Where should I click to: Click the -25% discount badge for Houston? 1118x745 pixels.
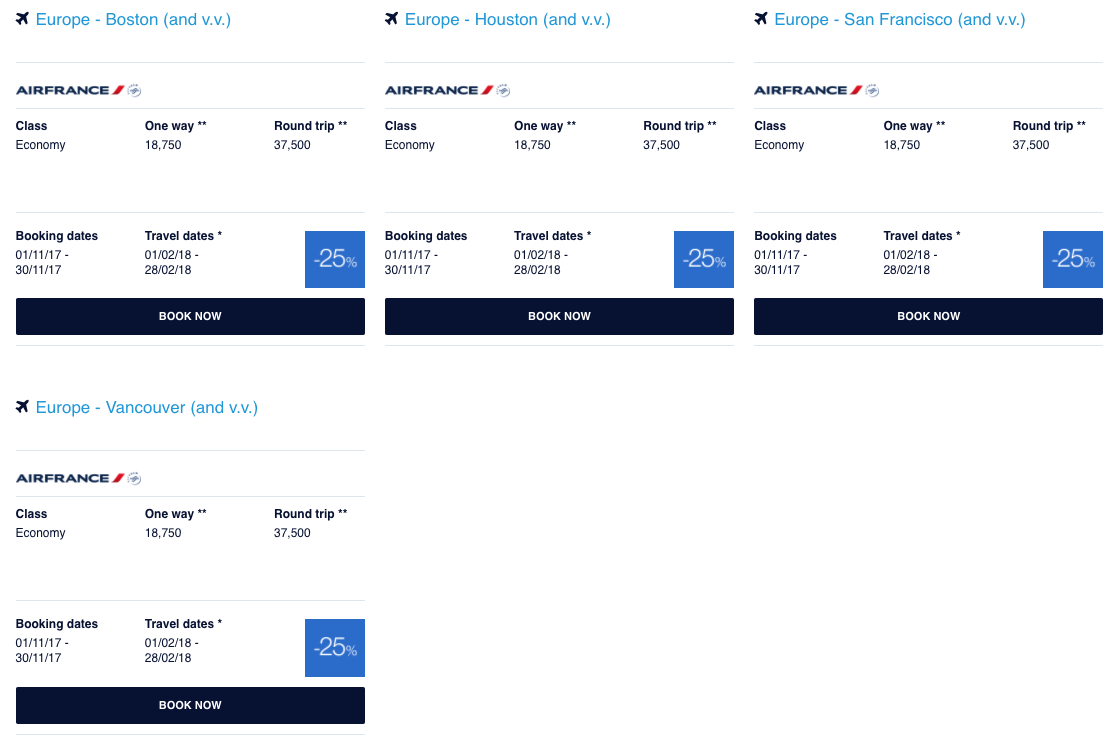coord(704,260)
